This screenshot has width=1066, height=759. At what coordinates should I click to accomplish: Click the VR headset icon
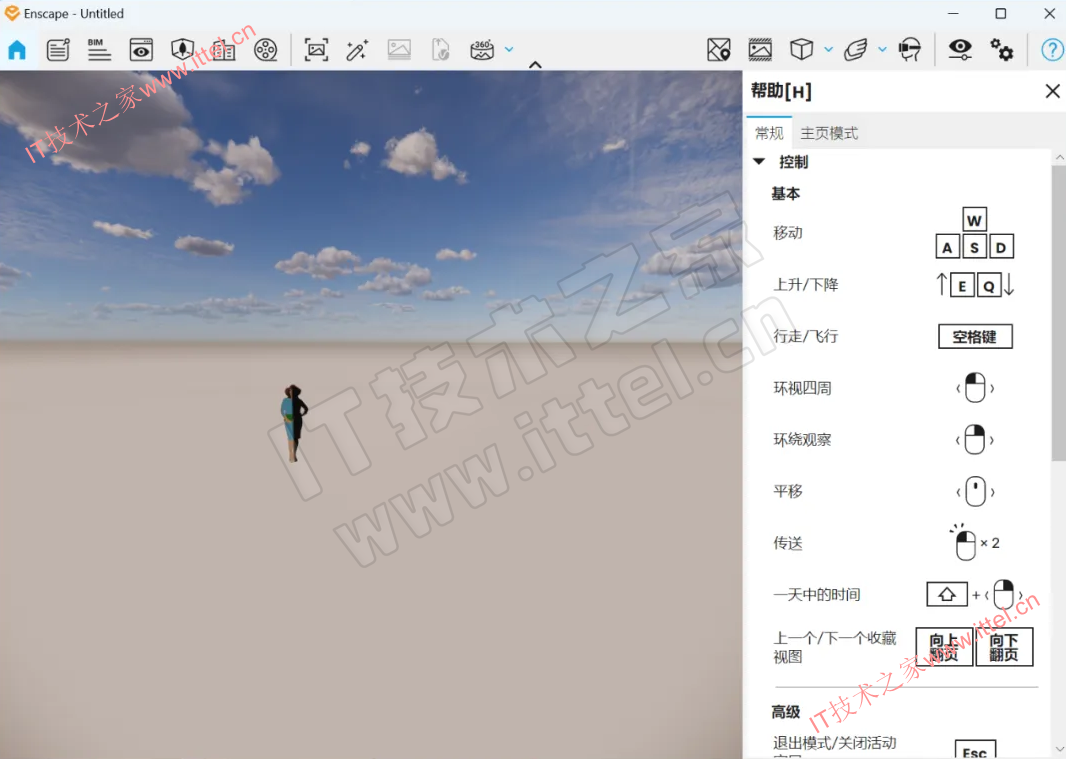(x=910, y=50)
